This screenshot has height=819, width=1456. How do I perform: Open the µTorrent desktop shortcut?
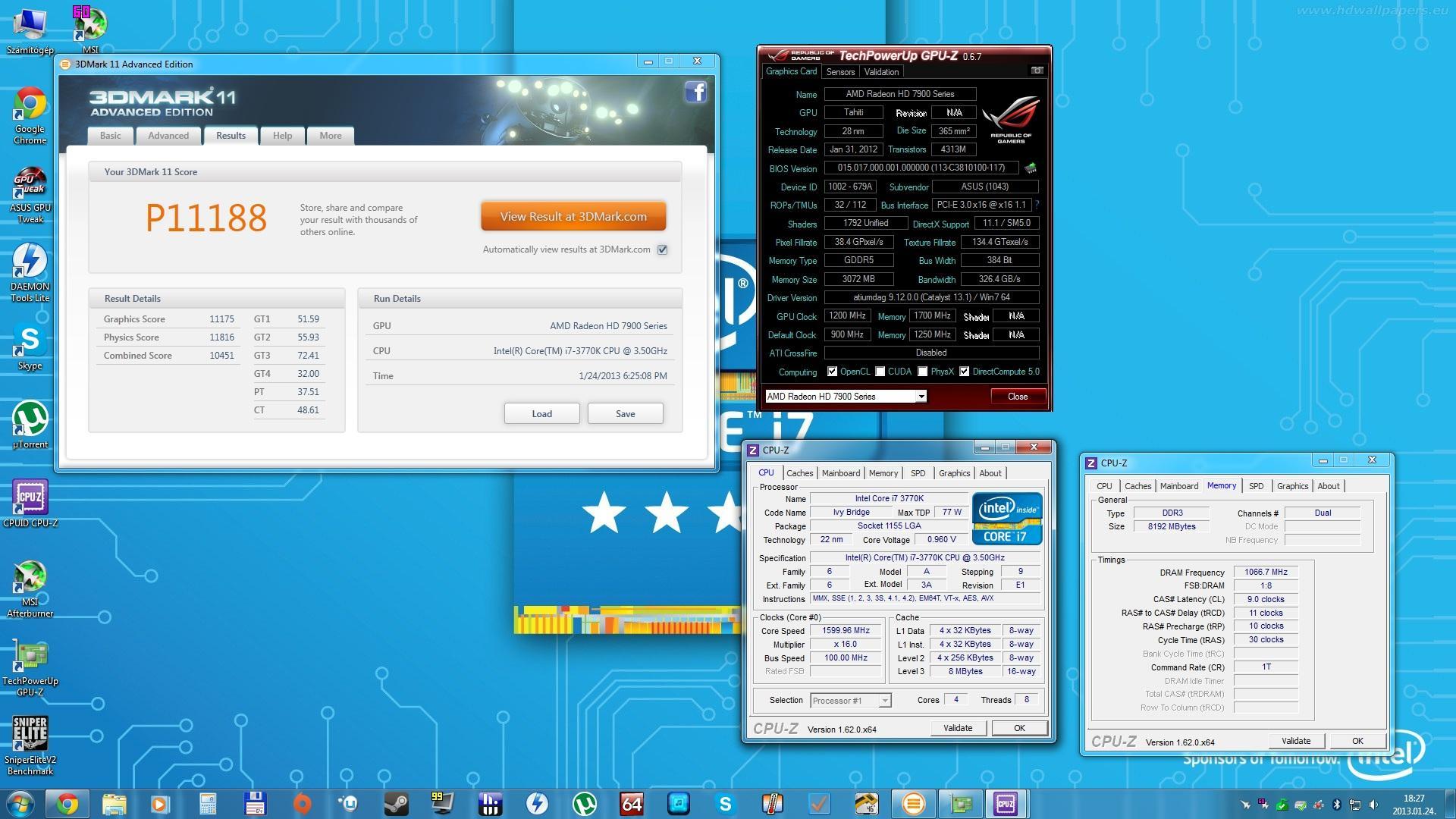30,425
